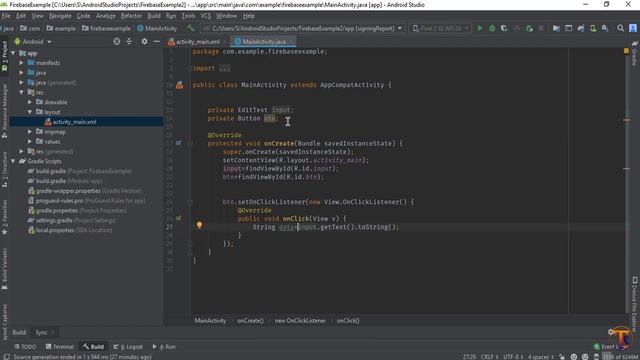This screenshot has height=360, width=640.
Task: Run the app with the green play button
Action: pyautogui.click(x=480, y=28)
